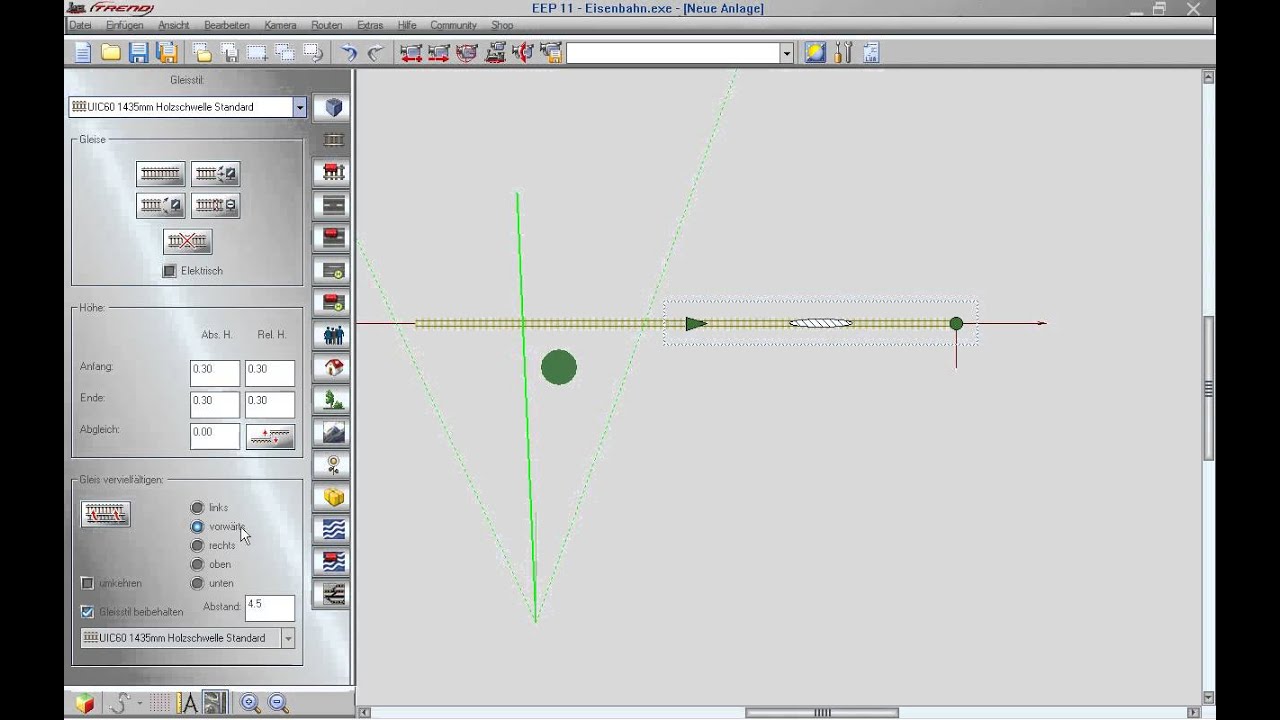Select the straight track piece button
This screenshot has height=720, width=1280.
[160, 174]
